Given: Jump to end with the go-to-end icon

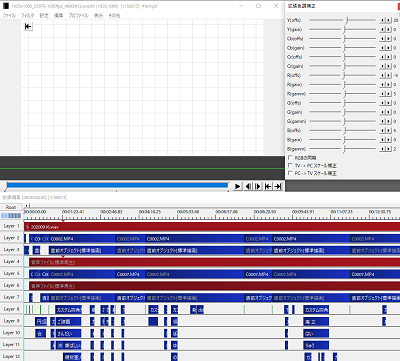Looking at the screenshot, I should 278,186.
